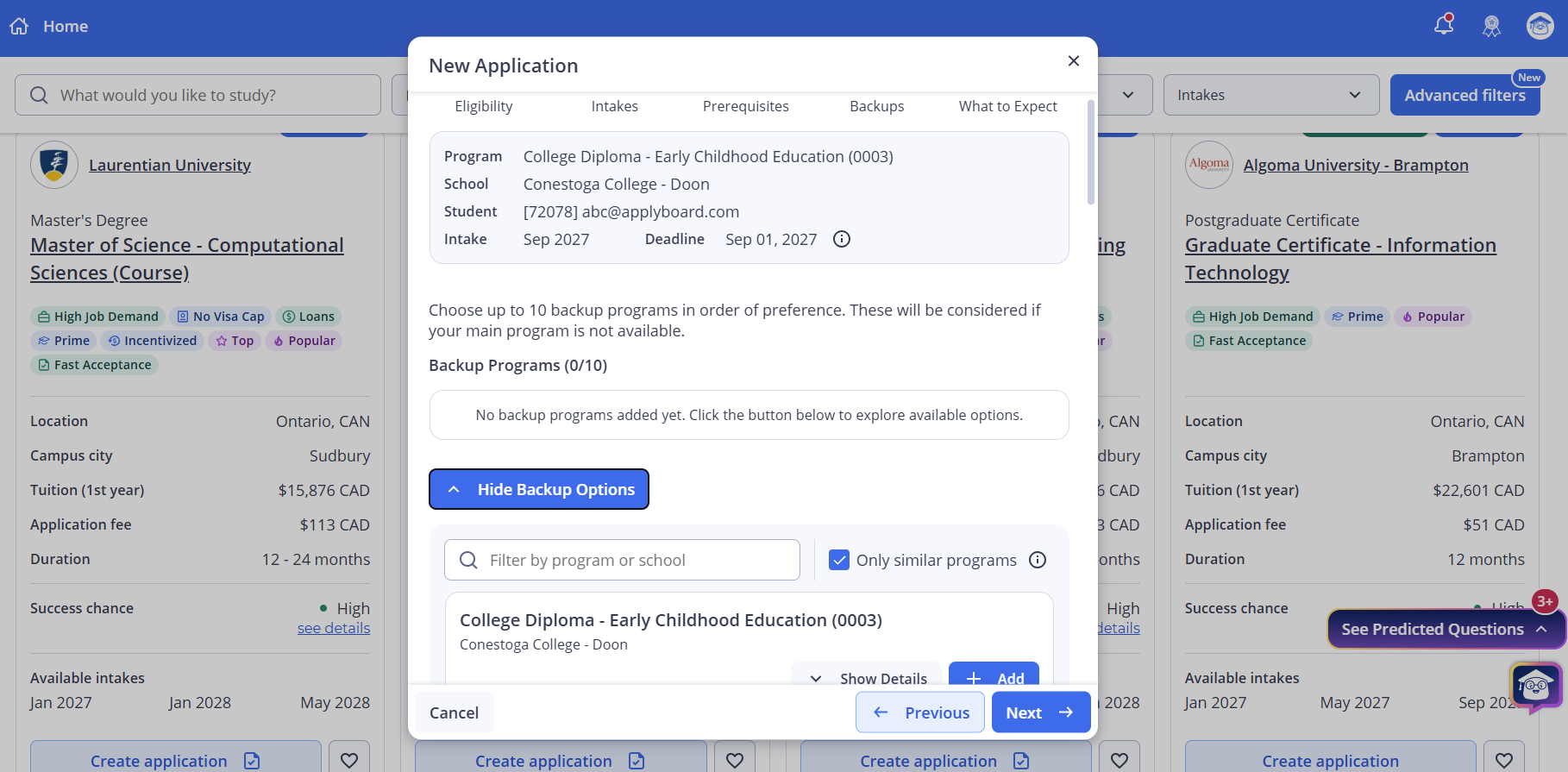The image size is (1568, 772).
Task: Switch to the What to Expect step
Action: point(1008,106)
